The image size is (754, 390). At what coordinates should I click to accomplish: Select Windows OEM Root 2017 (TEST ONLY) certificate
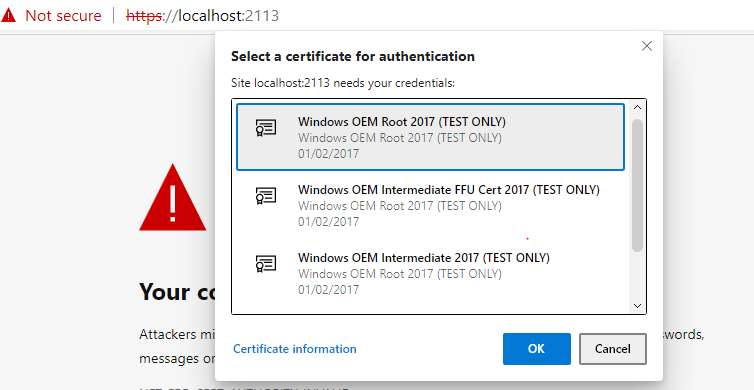430,137
